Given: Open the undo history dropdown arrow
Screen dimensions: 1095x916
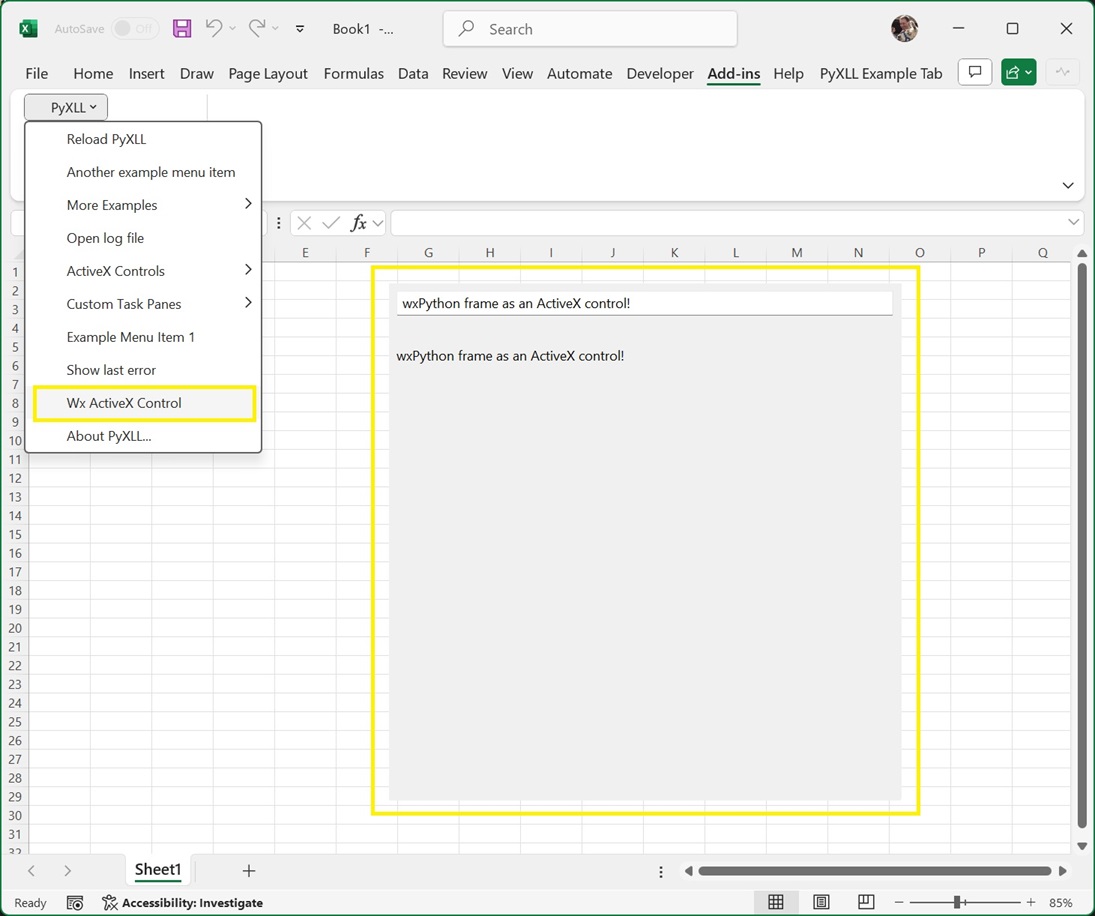Looking at the screenshot, I should tap(233, 29).
